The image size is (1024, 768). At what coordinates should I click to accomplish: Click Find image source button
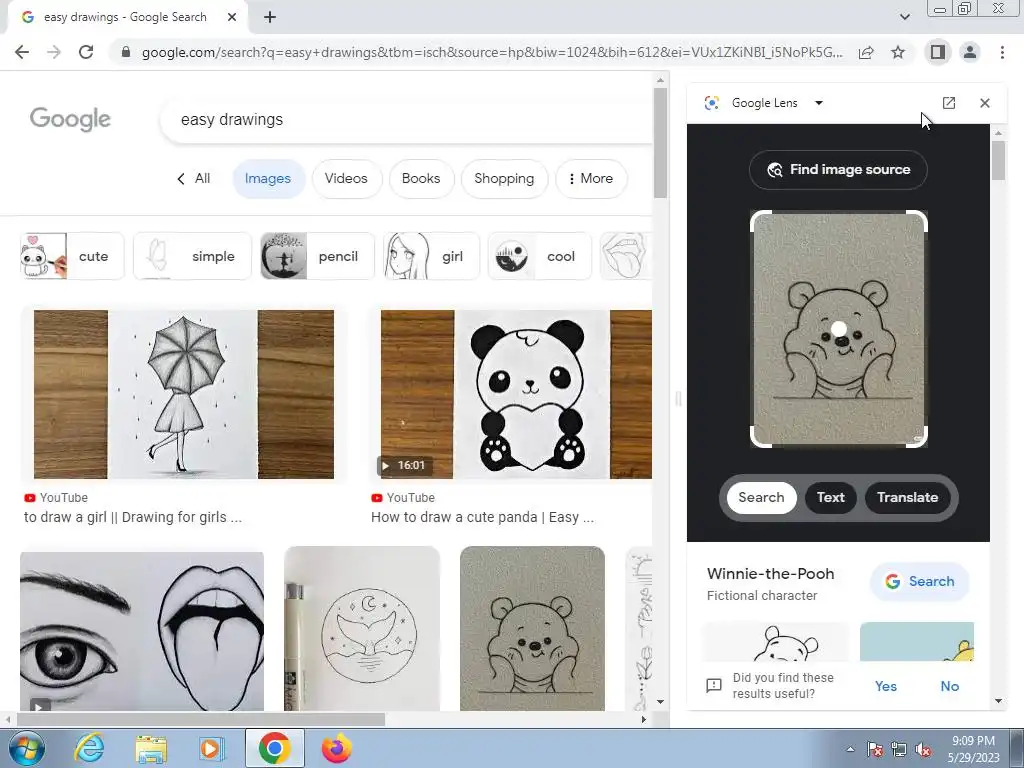[839, 170]
